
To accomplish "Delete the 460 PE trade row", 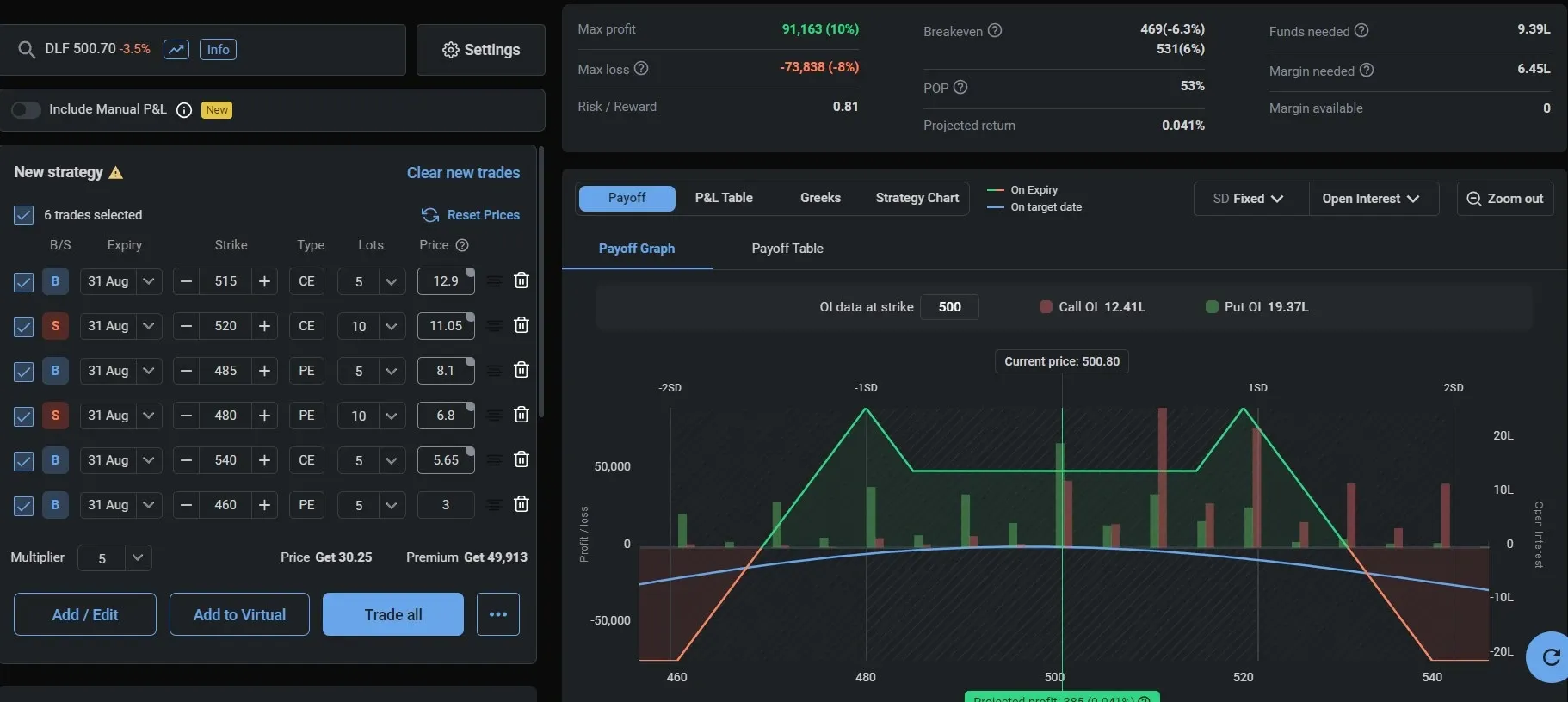I will click(522, 504).
